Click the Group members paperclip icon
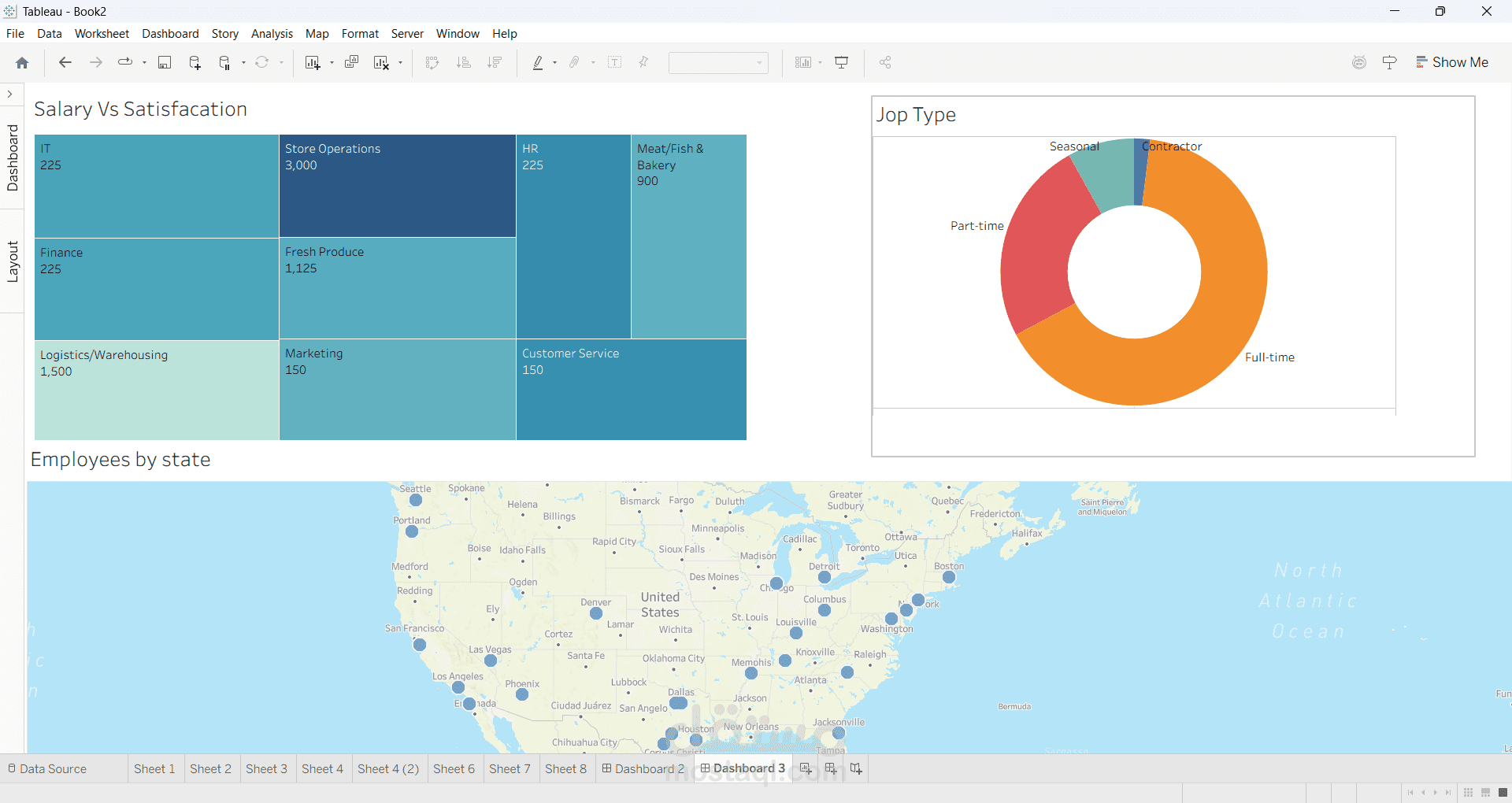Image resolution: width=1512 pixels, height=803 pixels. pyautogui.click(x=575, y=62)
